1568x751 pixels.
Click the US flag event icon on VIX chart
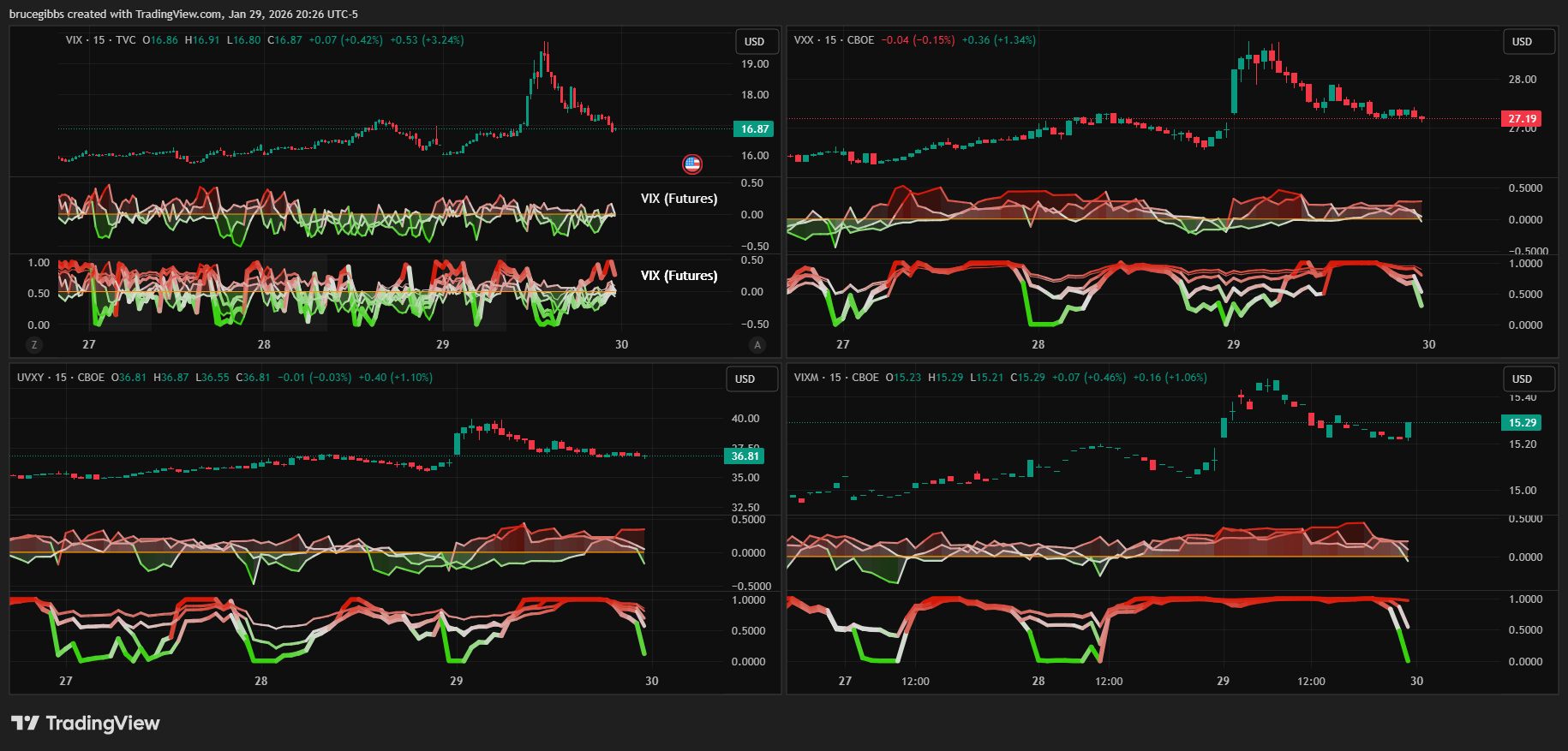692,164
